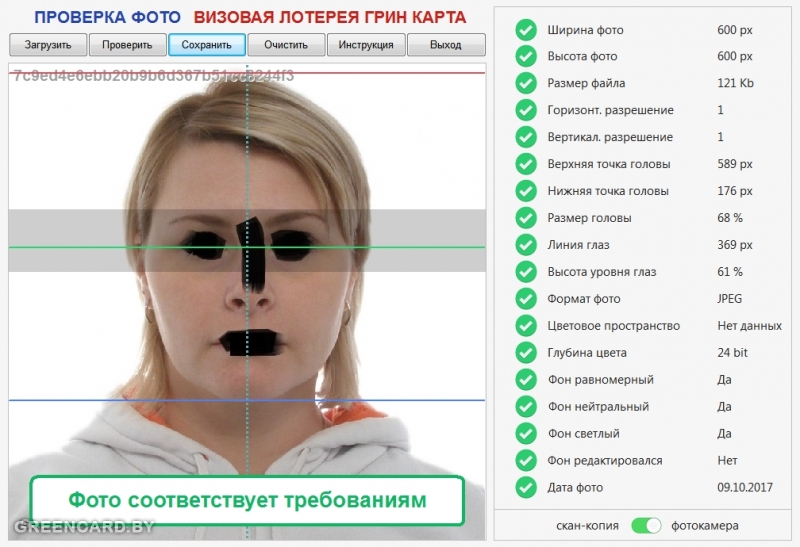
Task: Select check icon next to Линия глаз
Action: click(526, 245)
